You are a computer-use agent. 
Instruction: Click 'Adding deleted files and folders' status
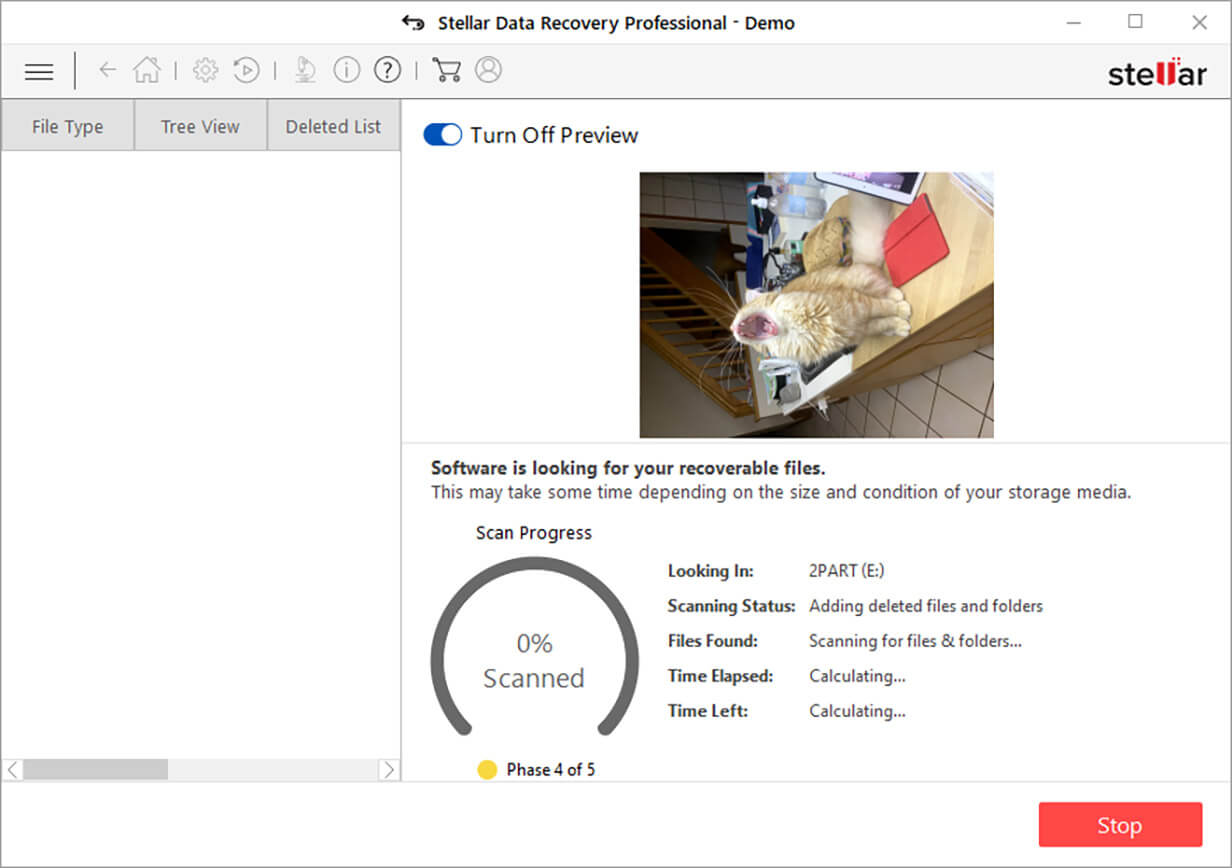(926, 606)
